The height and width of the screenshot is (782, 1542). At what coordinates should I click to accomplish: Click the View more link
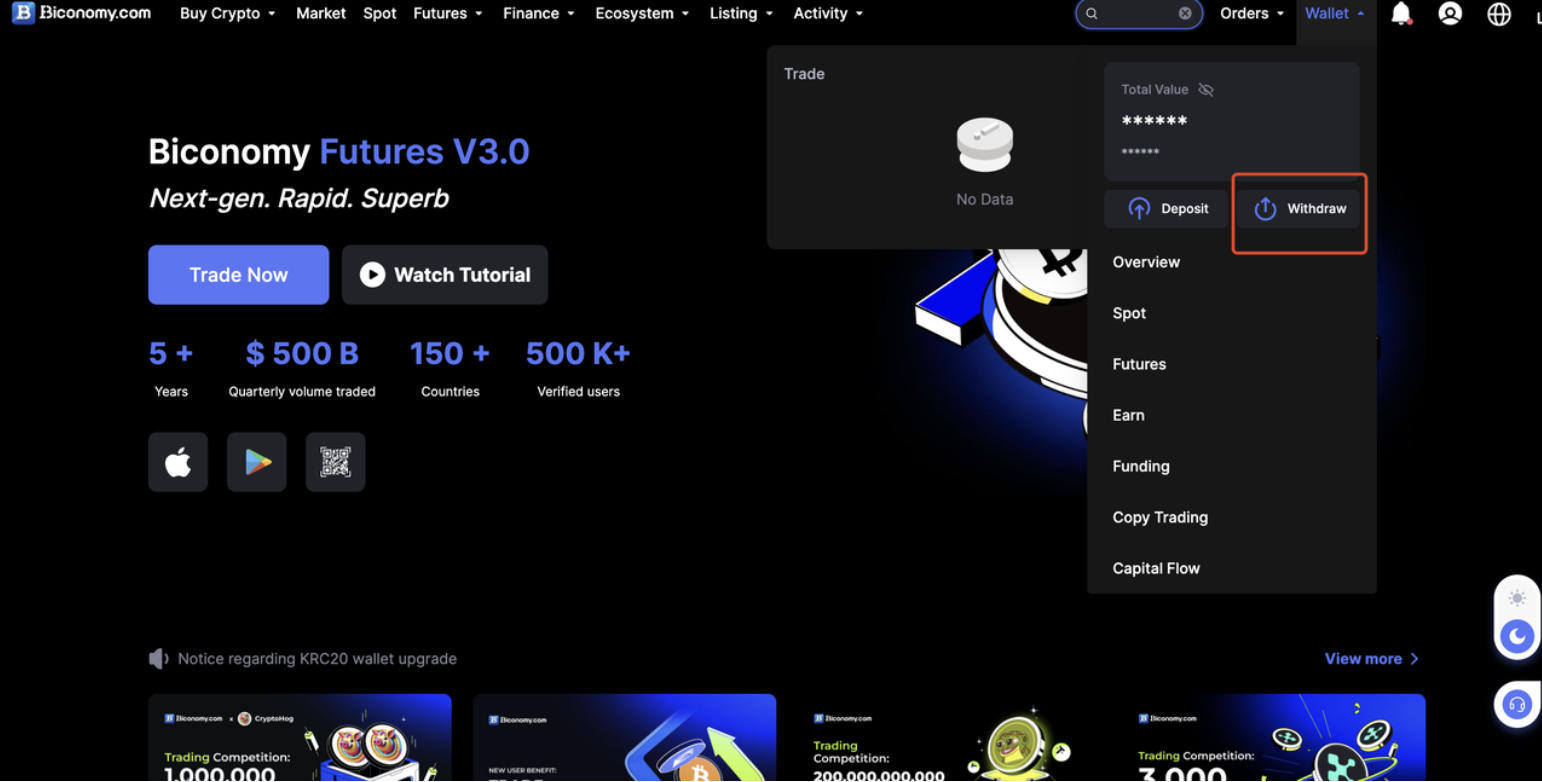coord(1371,659)
